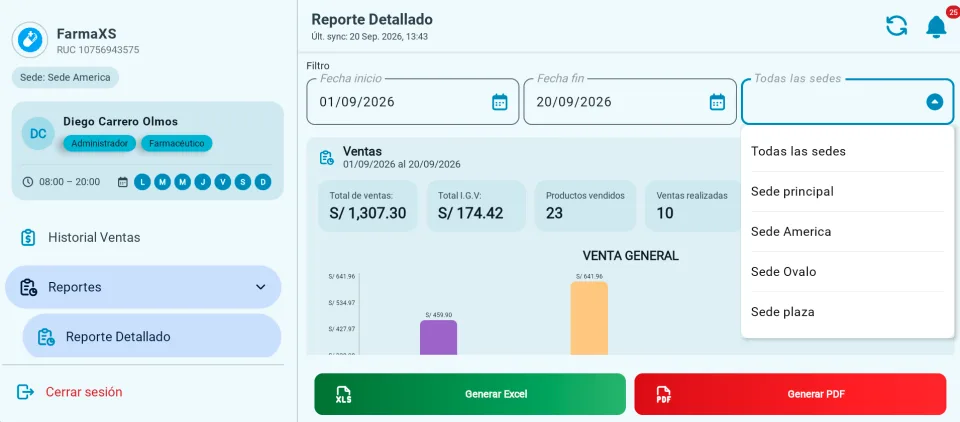
Task: Click the 'Diego Carrero Olmos' name
Action: click(x=121, y=122)
